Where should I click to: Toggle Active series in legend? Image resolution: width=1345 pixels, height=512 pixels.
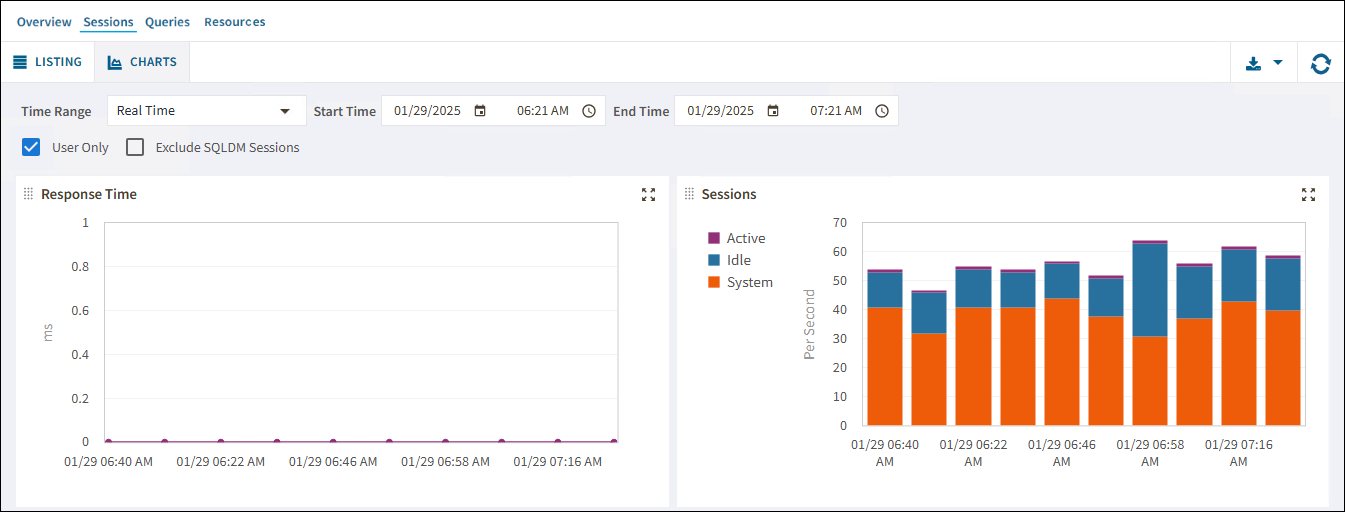(714, 238)
